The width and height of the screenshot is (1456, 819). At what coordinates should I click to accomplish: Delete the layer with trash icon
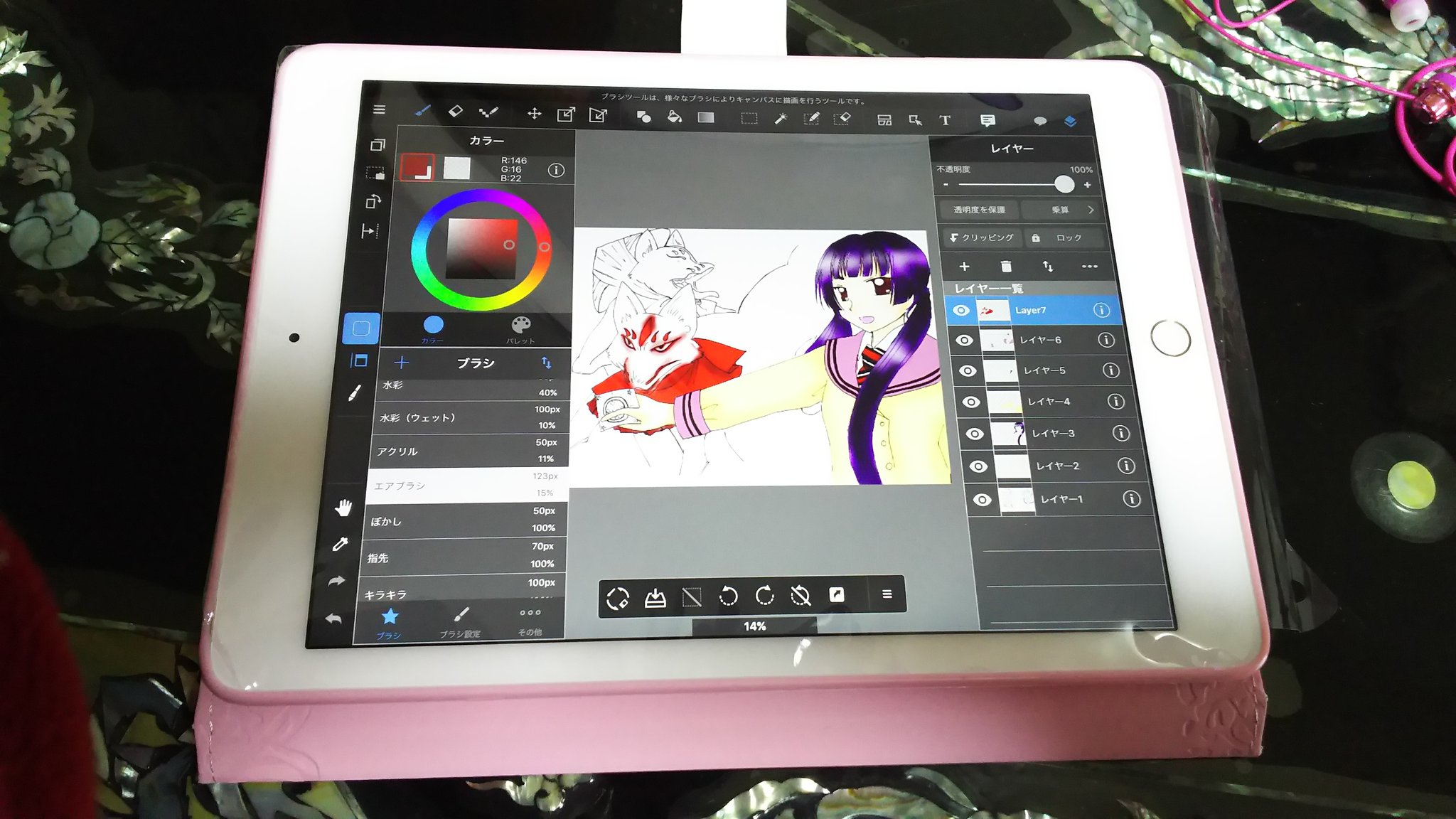click(1006, 267)
